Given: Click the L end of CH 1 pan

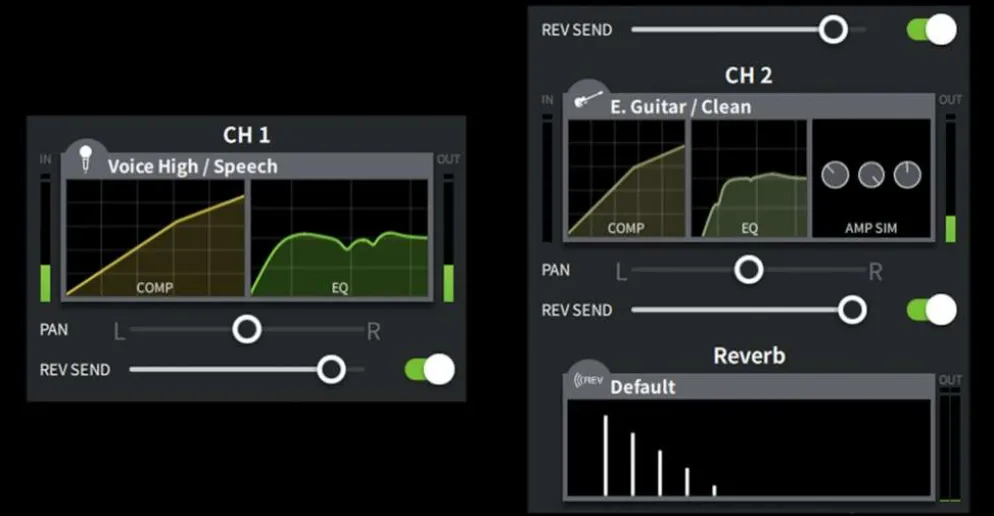Looking at the screenshot, I should pos(119,331).
